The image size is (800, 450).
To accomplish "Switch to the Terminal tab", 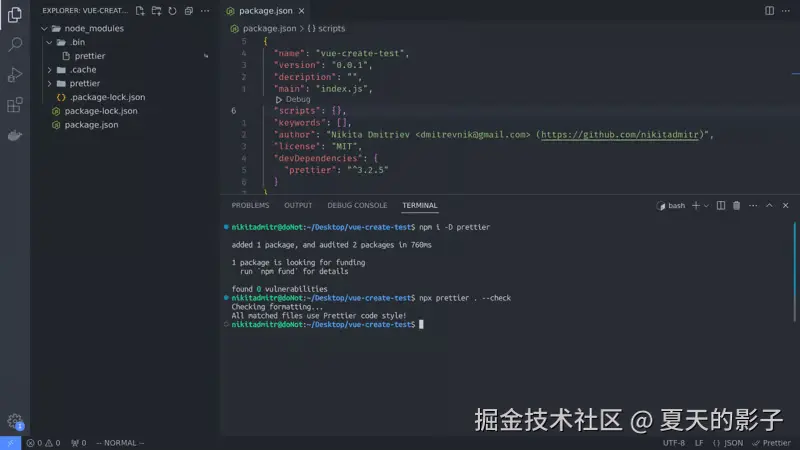I will (419, 205).
